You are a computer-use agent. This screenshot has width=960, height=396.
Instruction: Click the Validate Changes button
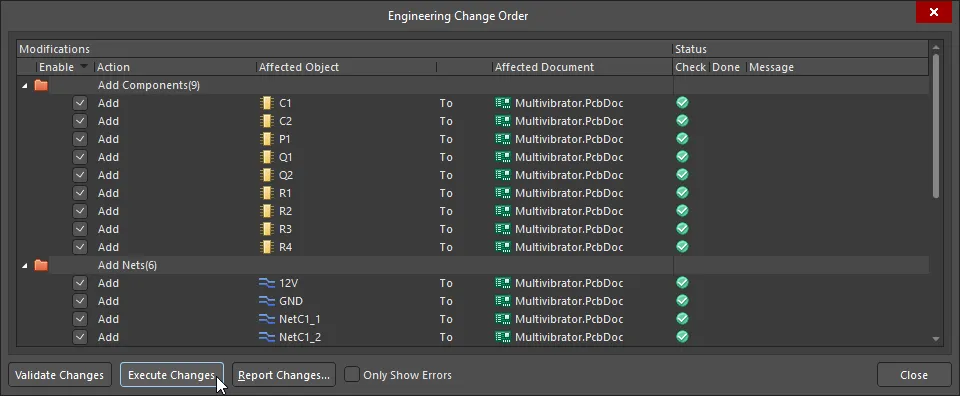(x=59, y=375)
